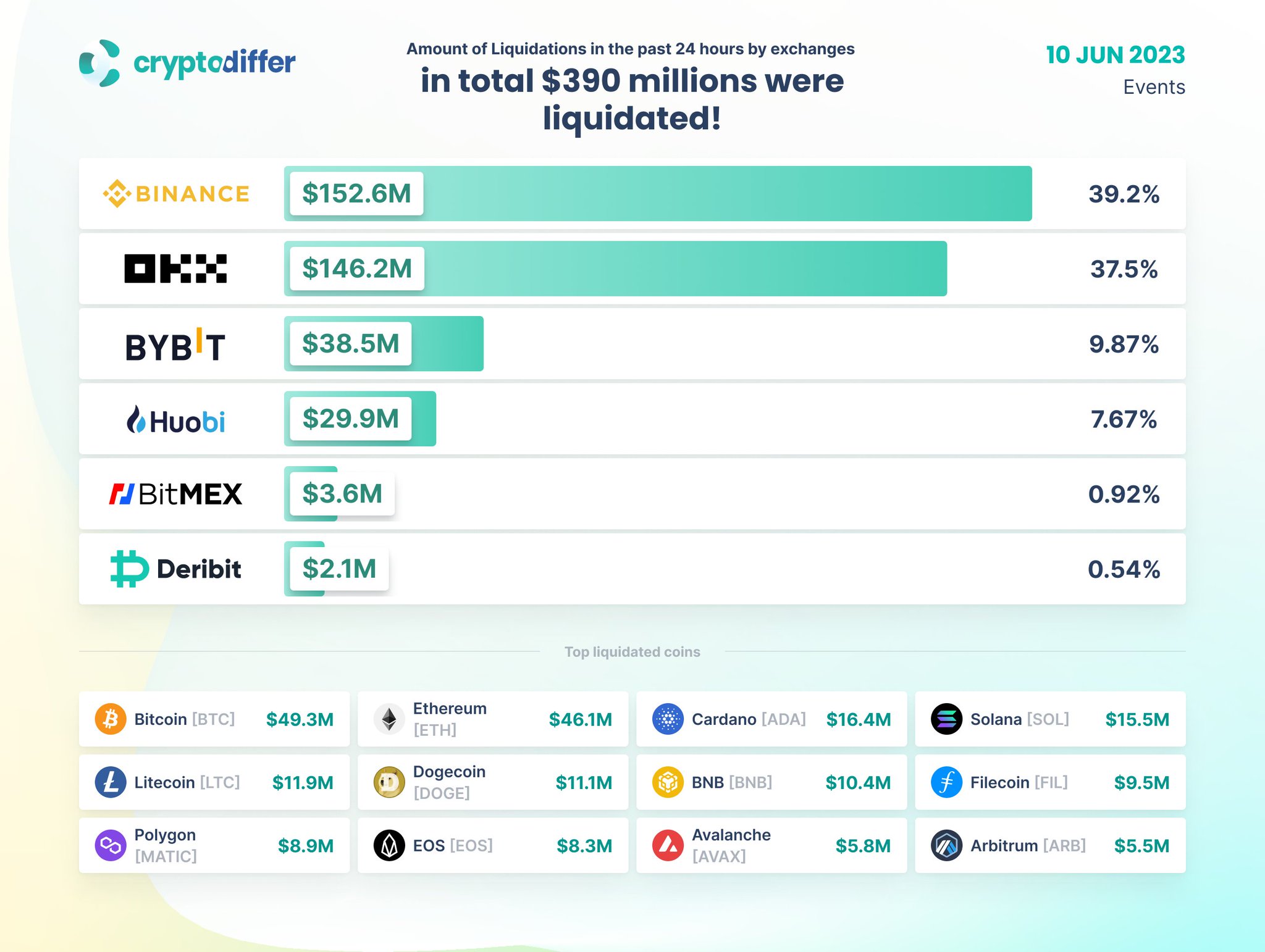Click the 7.67% percentage
This screenshot has height=952, width=1265.
[x=1124, y=419]
